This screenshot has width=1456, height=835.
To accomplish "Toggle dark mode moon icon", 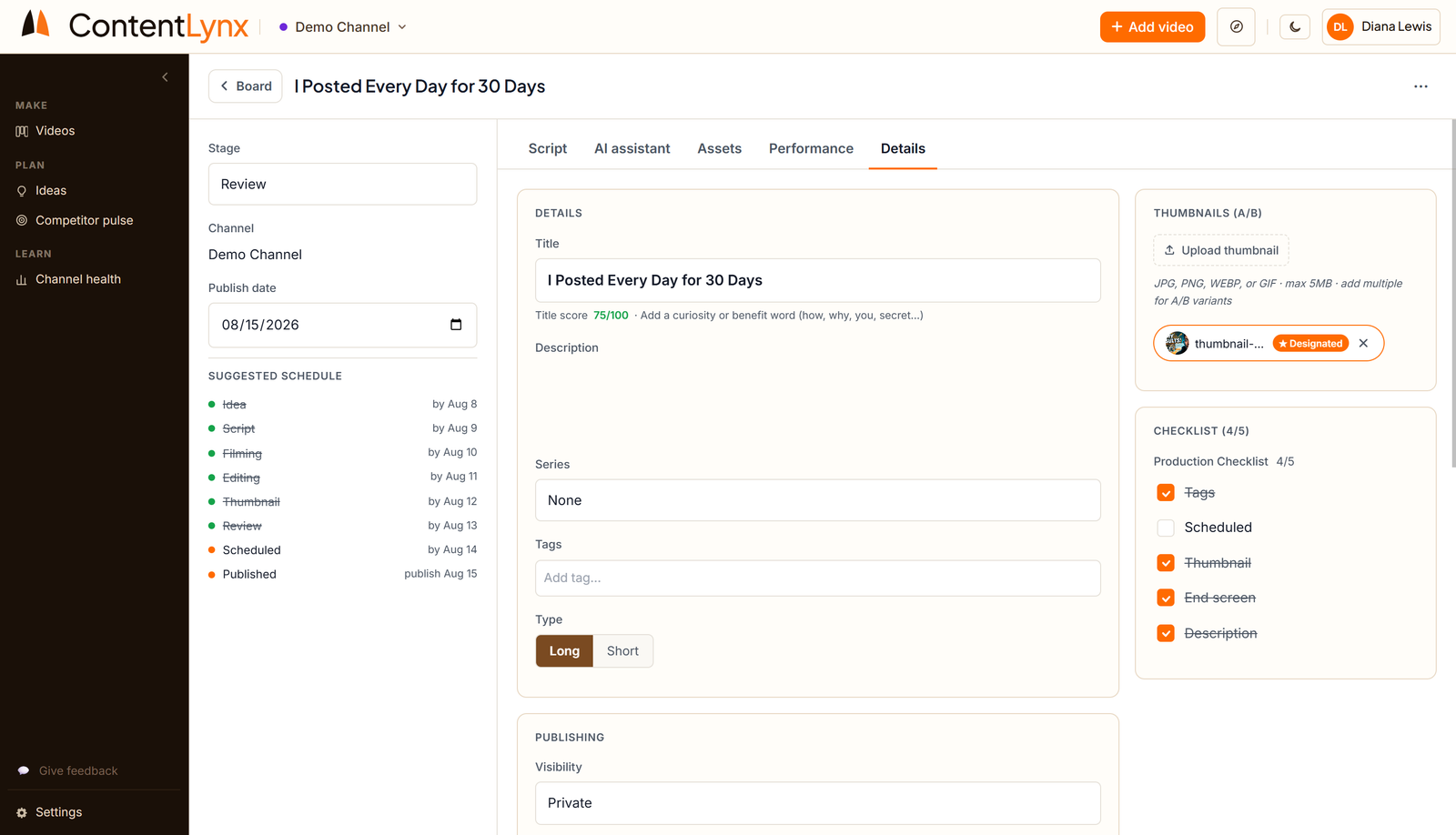I will (x=1295, y=27).
